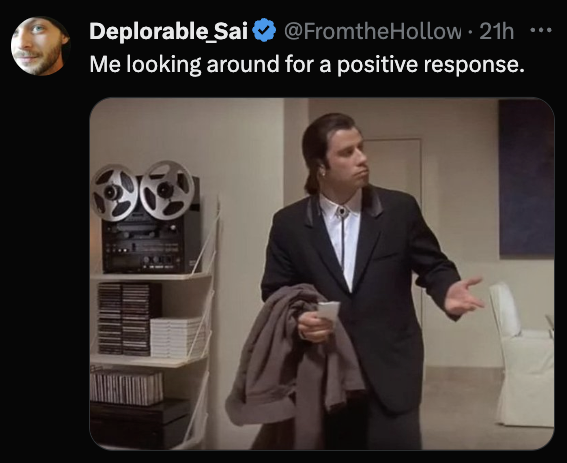Click the row of CDs on lower shelf
The height and width of the screenshot is (463, 567).
pyautogui.click(x=127, y=387)
